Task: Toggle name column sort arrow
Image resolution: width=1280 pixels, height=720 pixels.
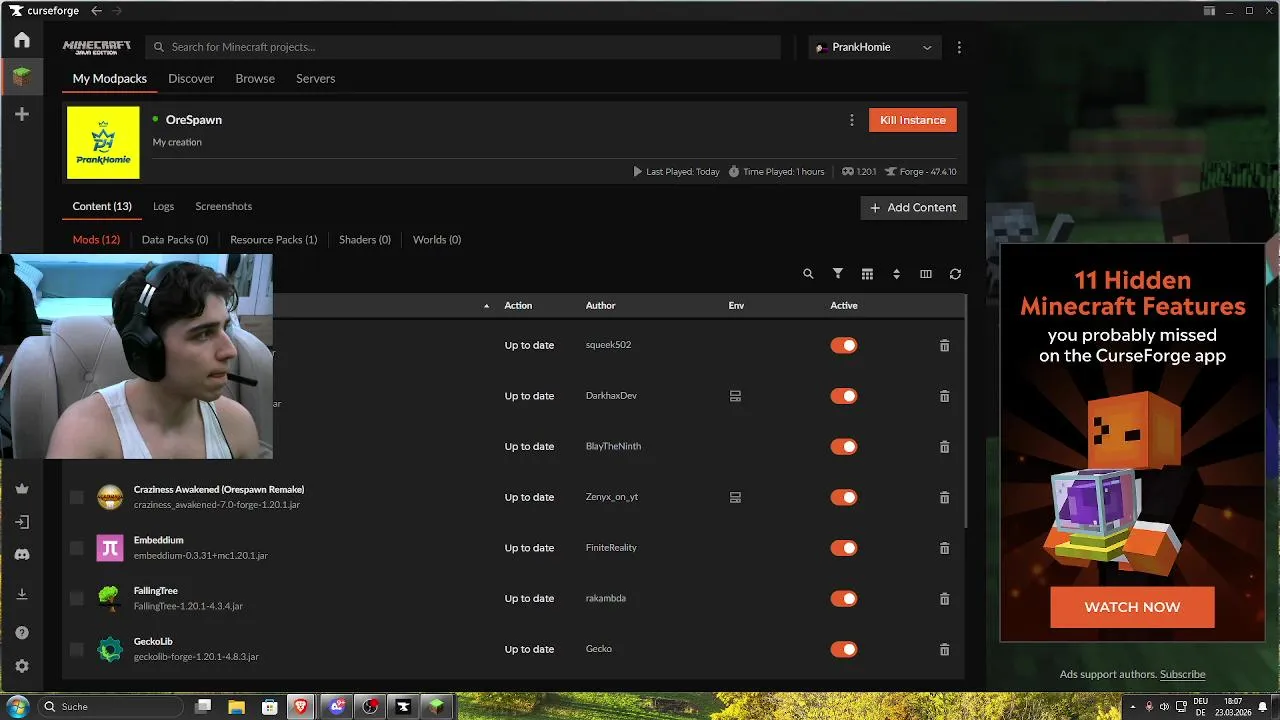Action: pos(487,306)
